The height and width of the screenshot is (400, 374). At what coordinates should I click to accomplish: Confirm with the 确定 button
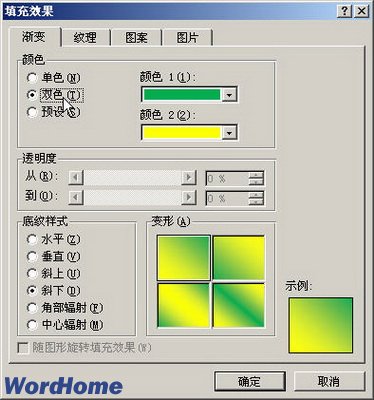[x=250, y=382]
